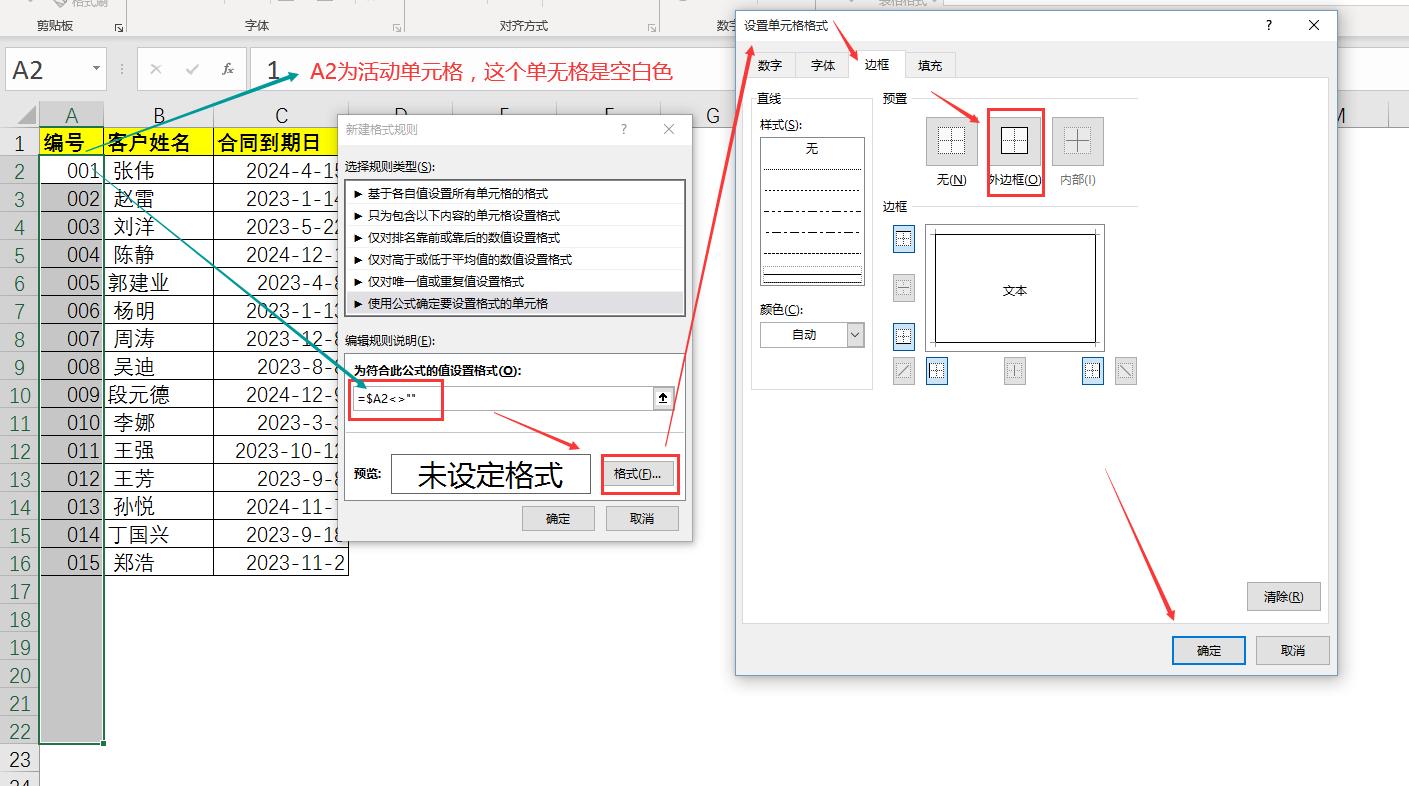The height and width of the screenshot is (786, 1409).
Task: Switch to the 边框 tab
Action: coord(877,64)
